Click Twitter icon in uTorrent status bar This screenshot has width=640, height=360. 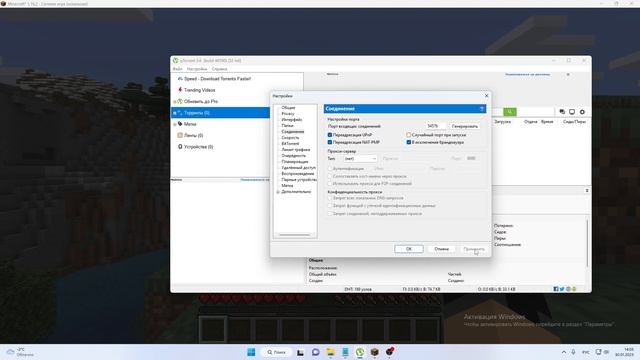(x=562, y=289)
